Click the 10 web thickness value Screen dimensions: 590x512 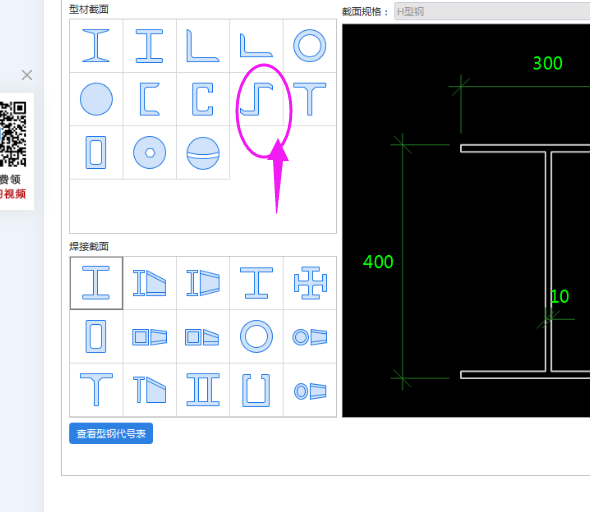pos(560,296)
